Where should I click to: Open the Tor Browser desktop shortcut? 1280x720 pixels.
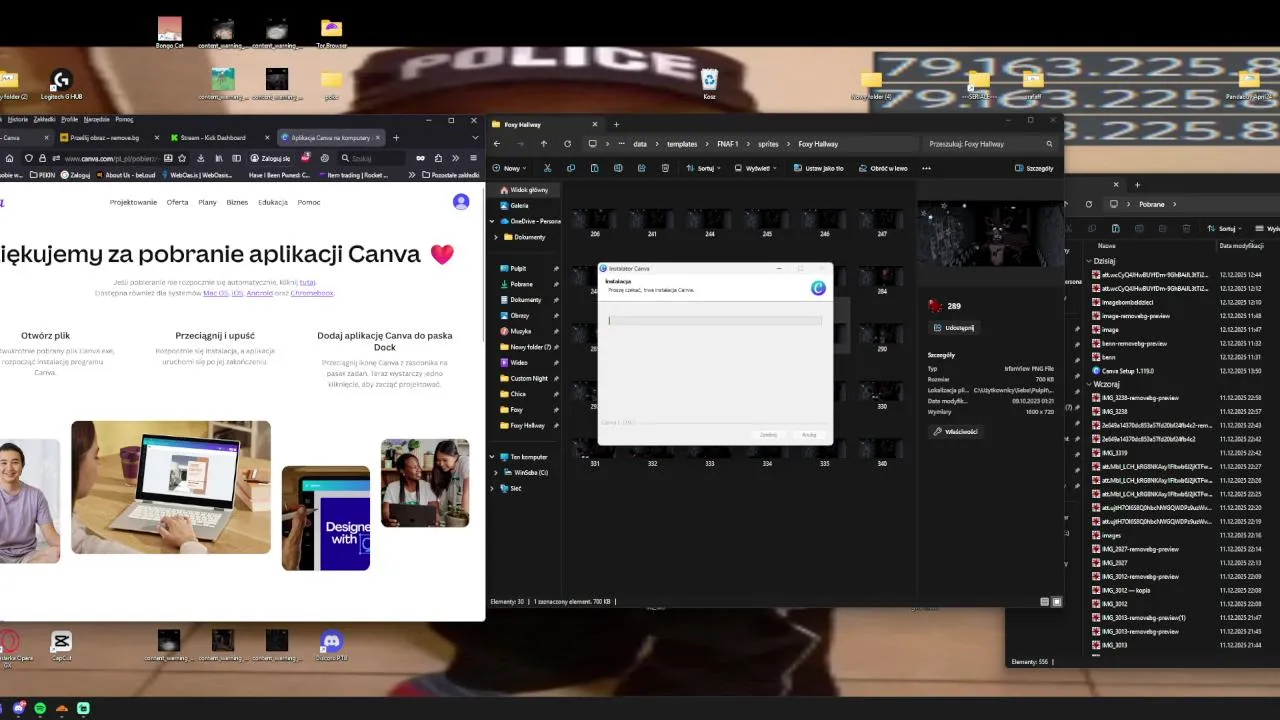331,33
